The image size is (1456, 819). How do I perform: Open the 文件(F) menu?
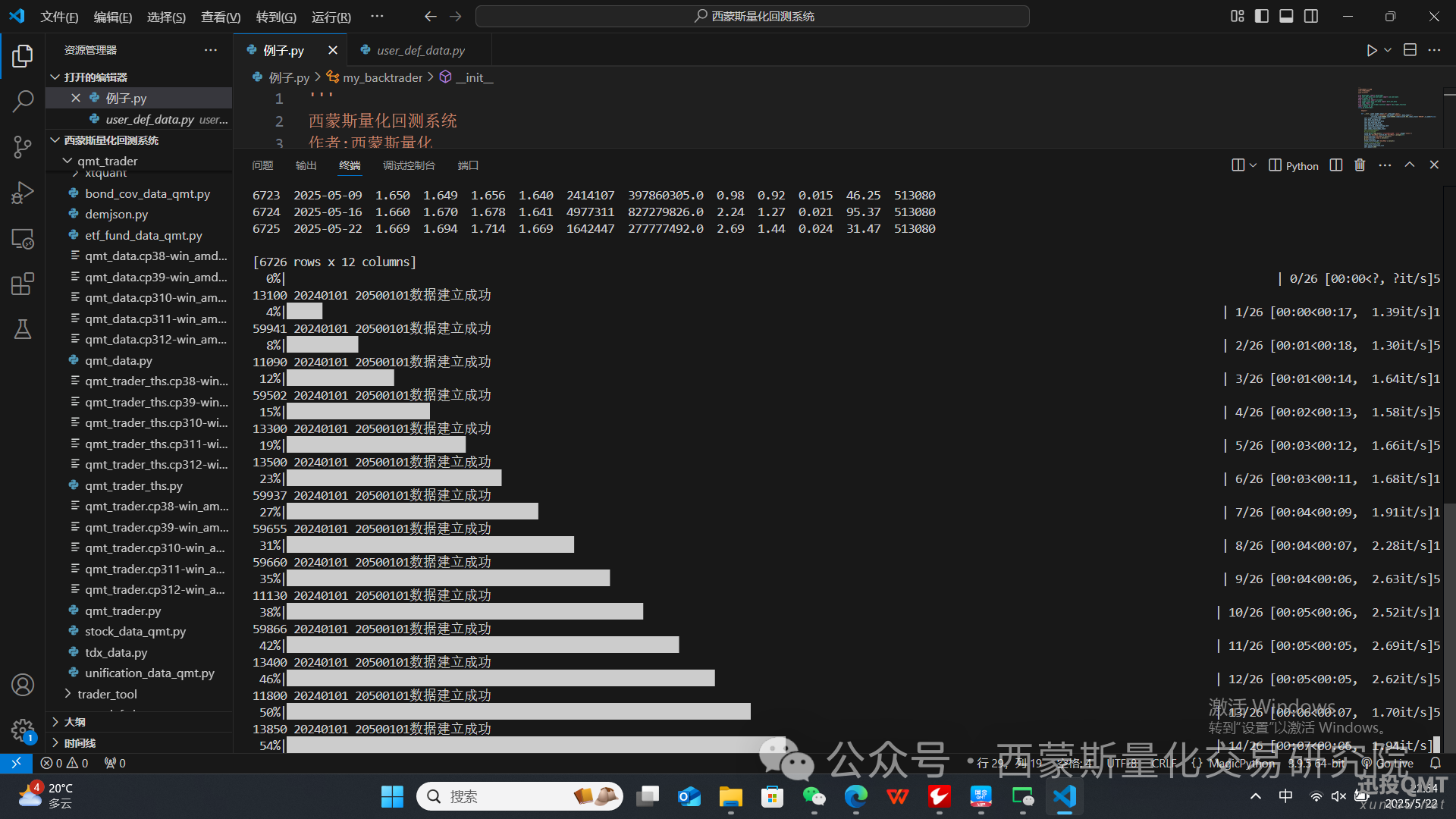tap(59, 17)
